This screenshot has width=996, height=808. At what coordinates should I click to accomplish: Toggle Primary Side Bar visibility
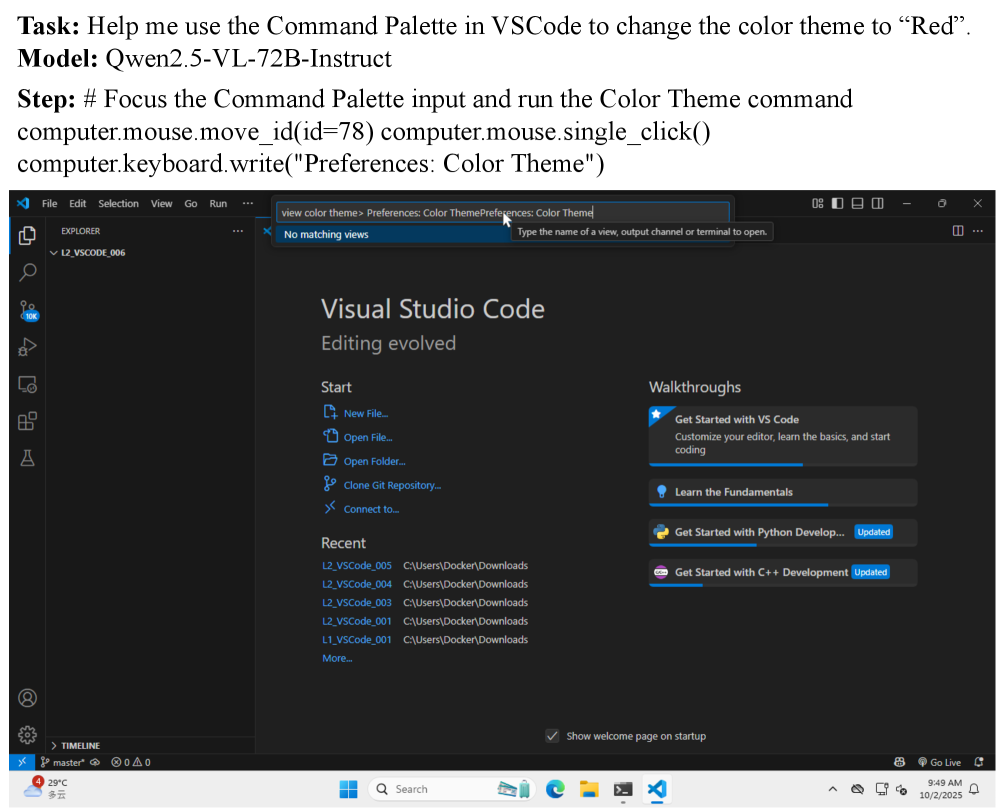pyautogui.click(x=837, y=203)
